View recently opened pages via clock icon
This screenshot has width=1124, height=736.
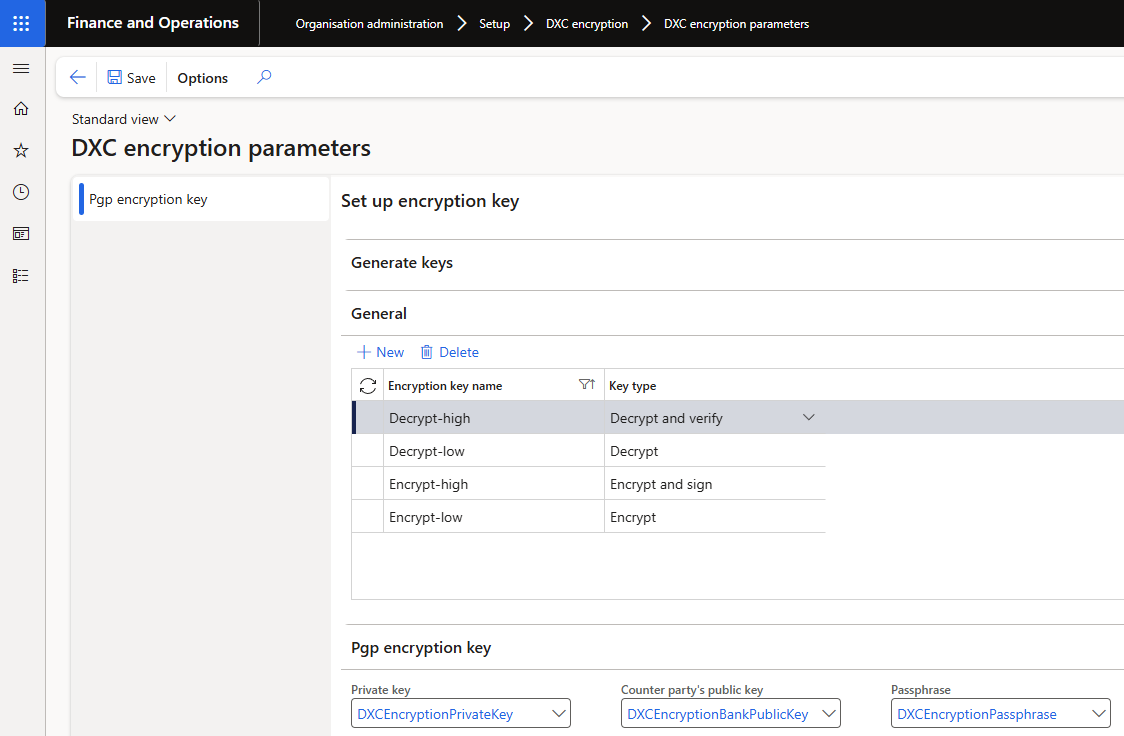[x=21, y=191]
